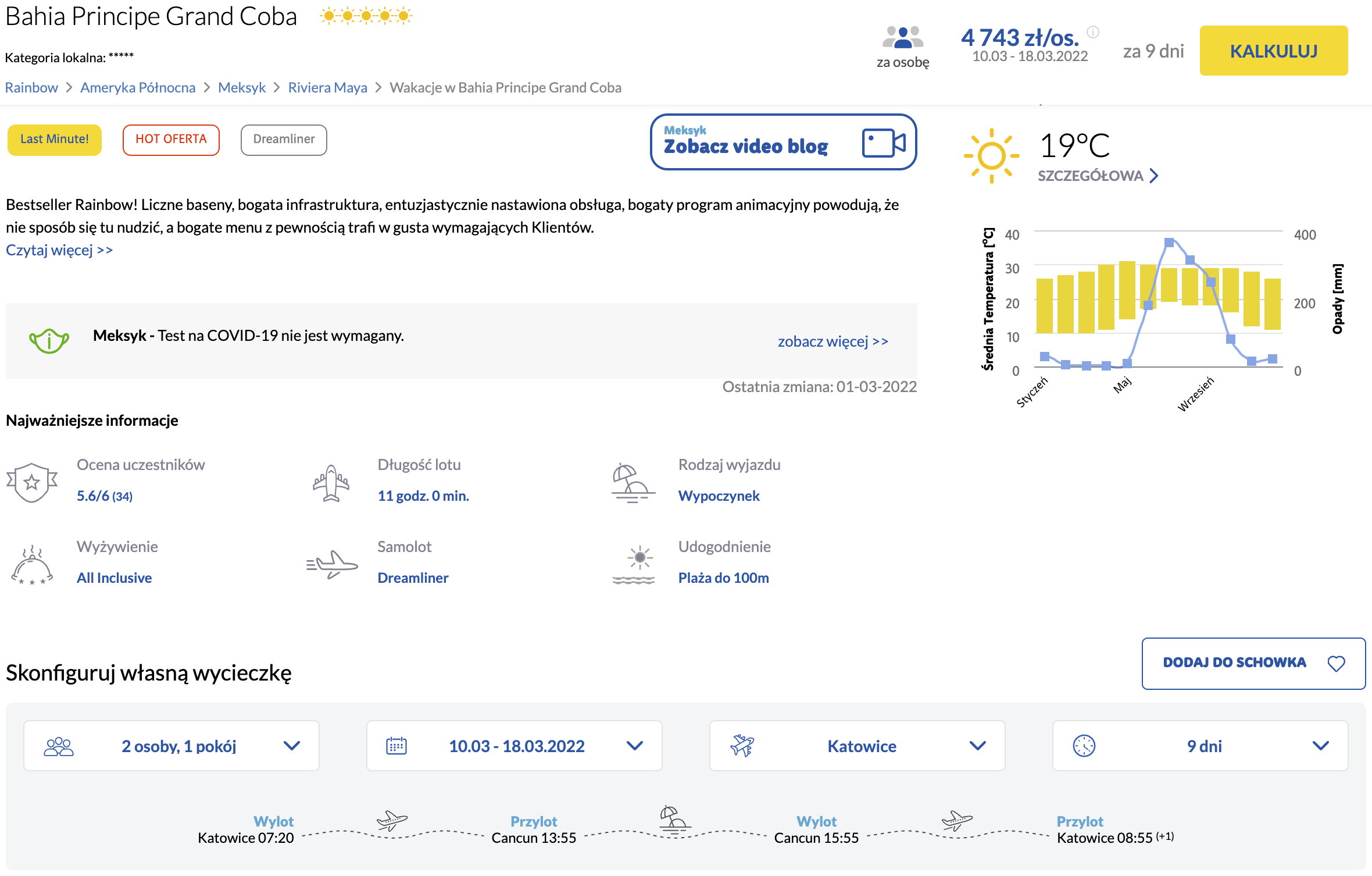Image resolution: width=1372 pixels, height=876 pixels.
Task: Click the video camera icon
Action: tap(884, 143)
